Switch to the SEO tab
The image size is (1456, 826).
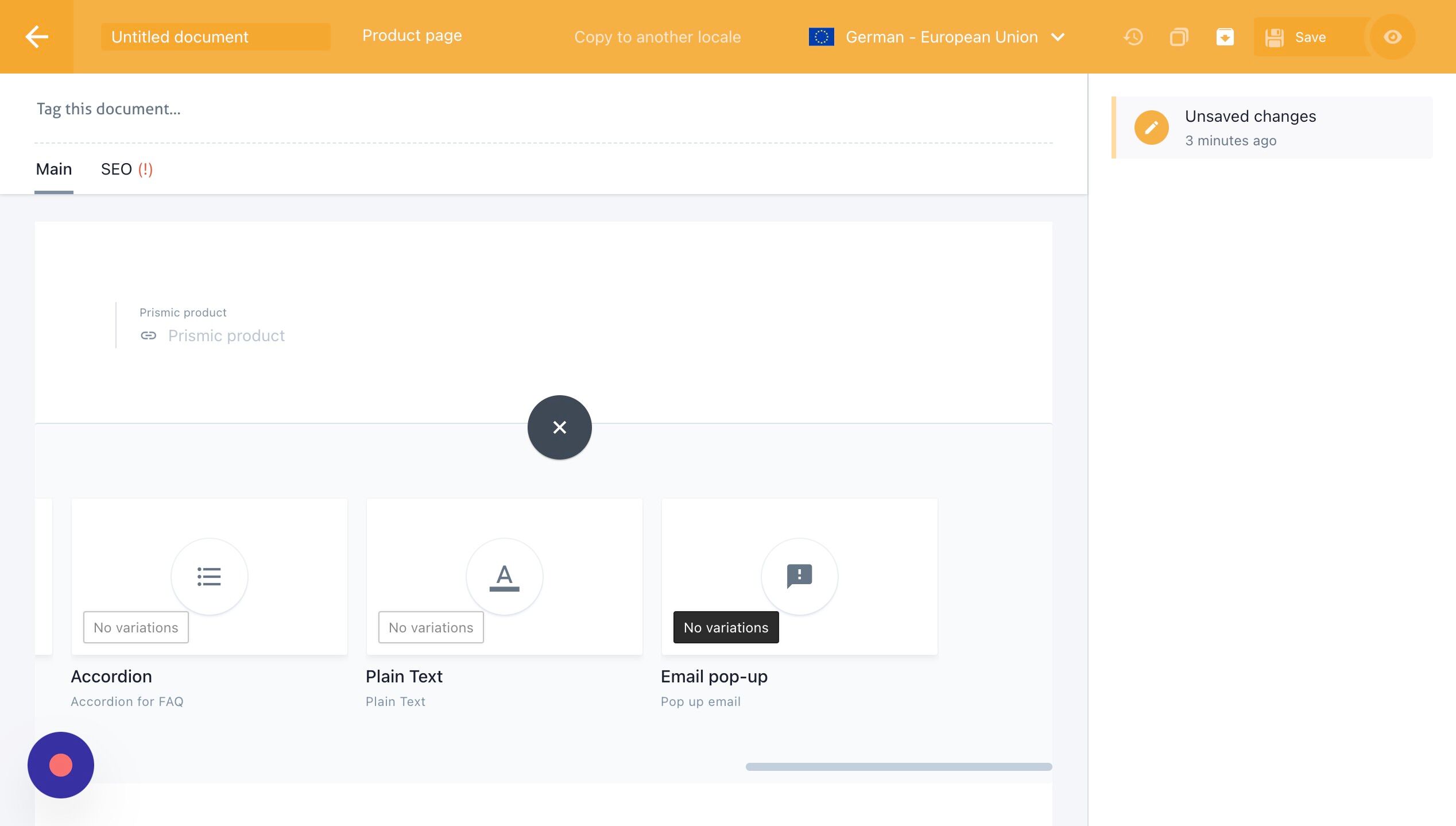click(126, 169)
